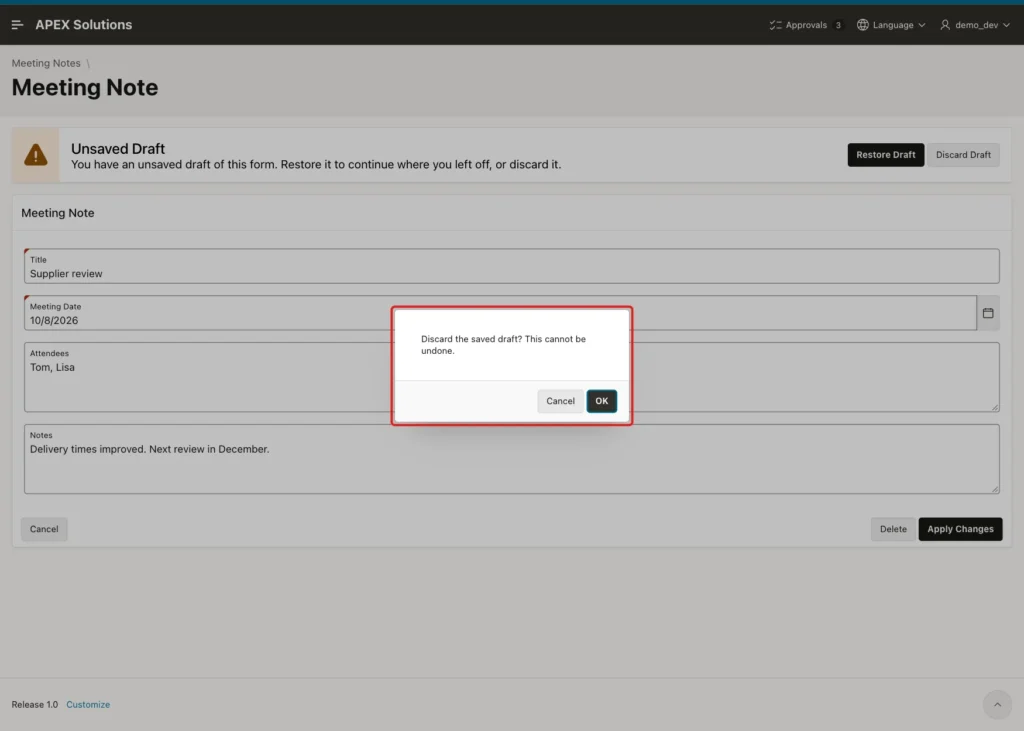Click the Apply Changes button
This screenshot has height=731, width=1024.
click(x=960, y=529)
